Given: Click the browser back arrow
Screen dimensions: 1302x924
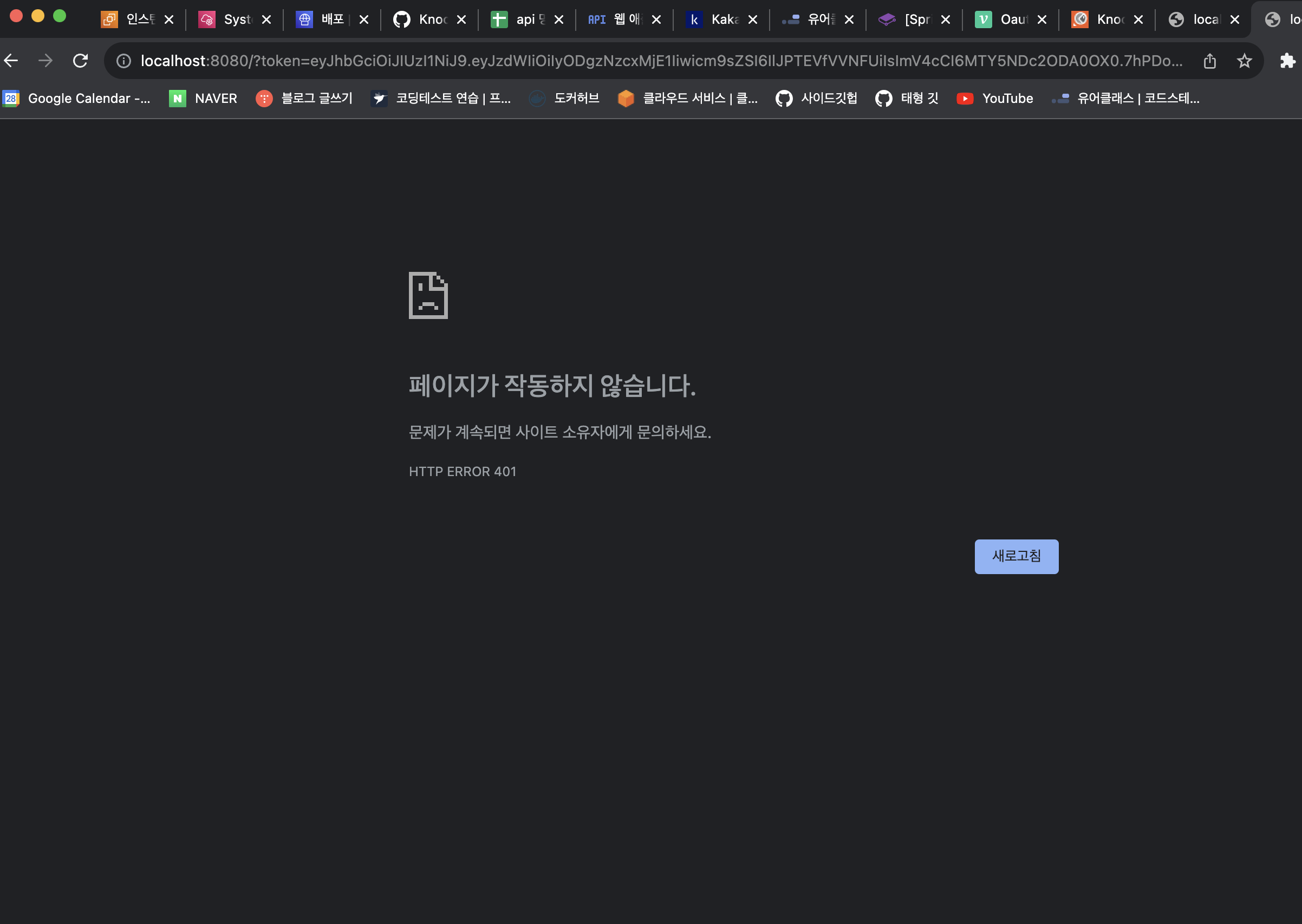Looking at the screenshot, I should [11, 60].
